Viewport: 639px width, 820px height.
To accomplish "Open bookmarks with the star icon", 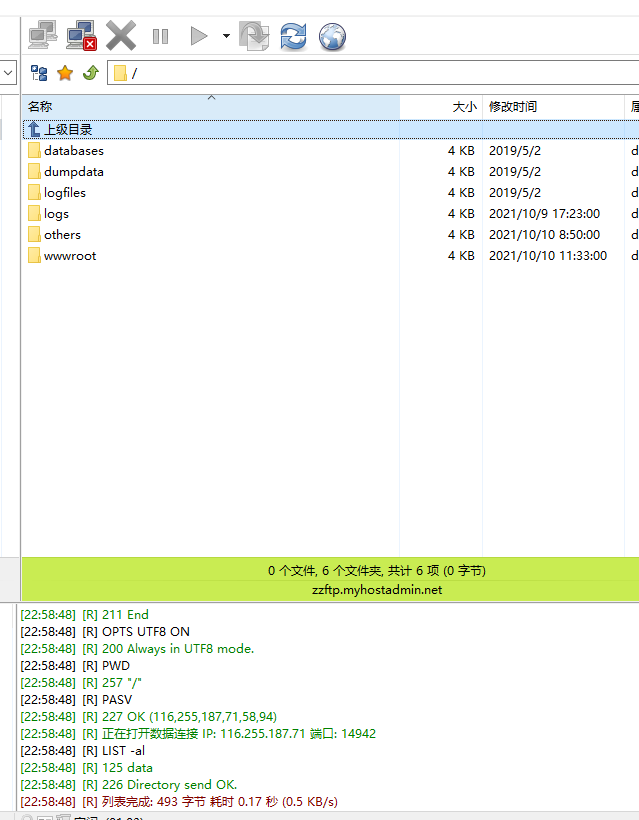I will (65, 73).
